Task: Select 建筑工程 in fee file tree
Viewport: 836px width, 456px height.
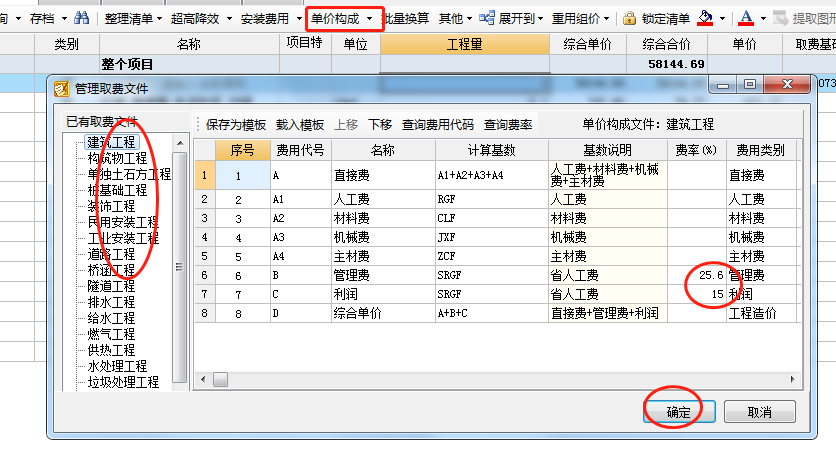Action: [111, 142]
